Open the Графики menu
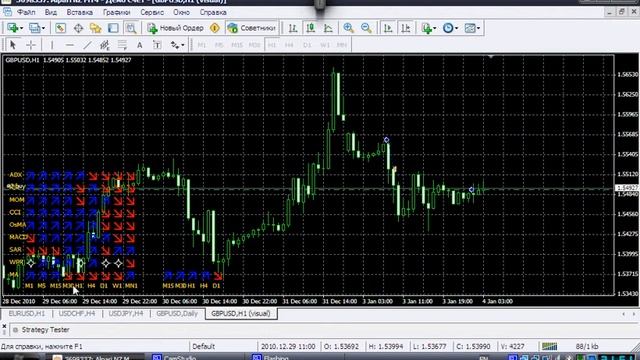Image resolution: width=640 pixels, height=360 pixels. [117, 12]
